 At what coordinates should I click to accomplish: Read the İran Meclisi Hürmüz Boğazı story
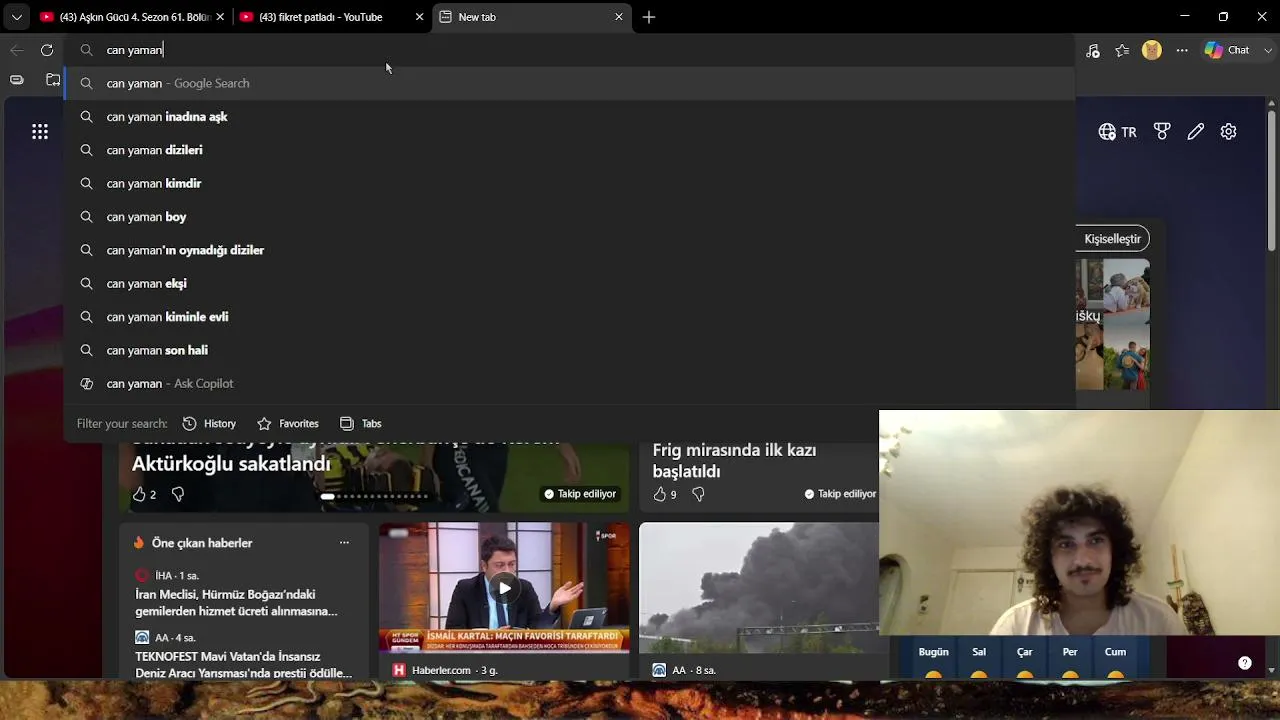tap(237, 603)
